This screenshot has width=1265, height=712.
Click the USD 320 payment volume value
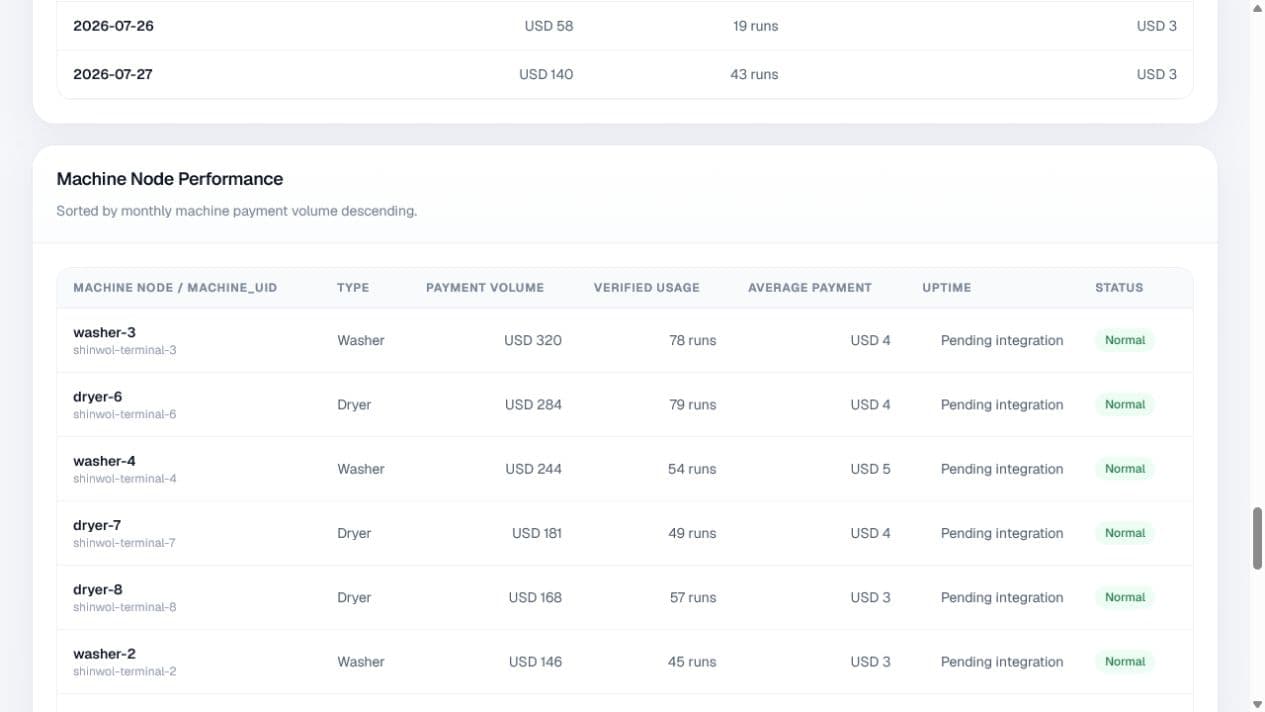click(x=533, y=340)
